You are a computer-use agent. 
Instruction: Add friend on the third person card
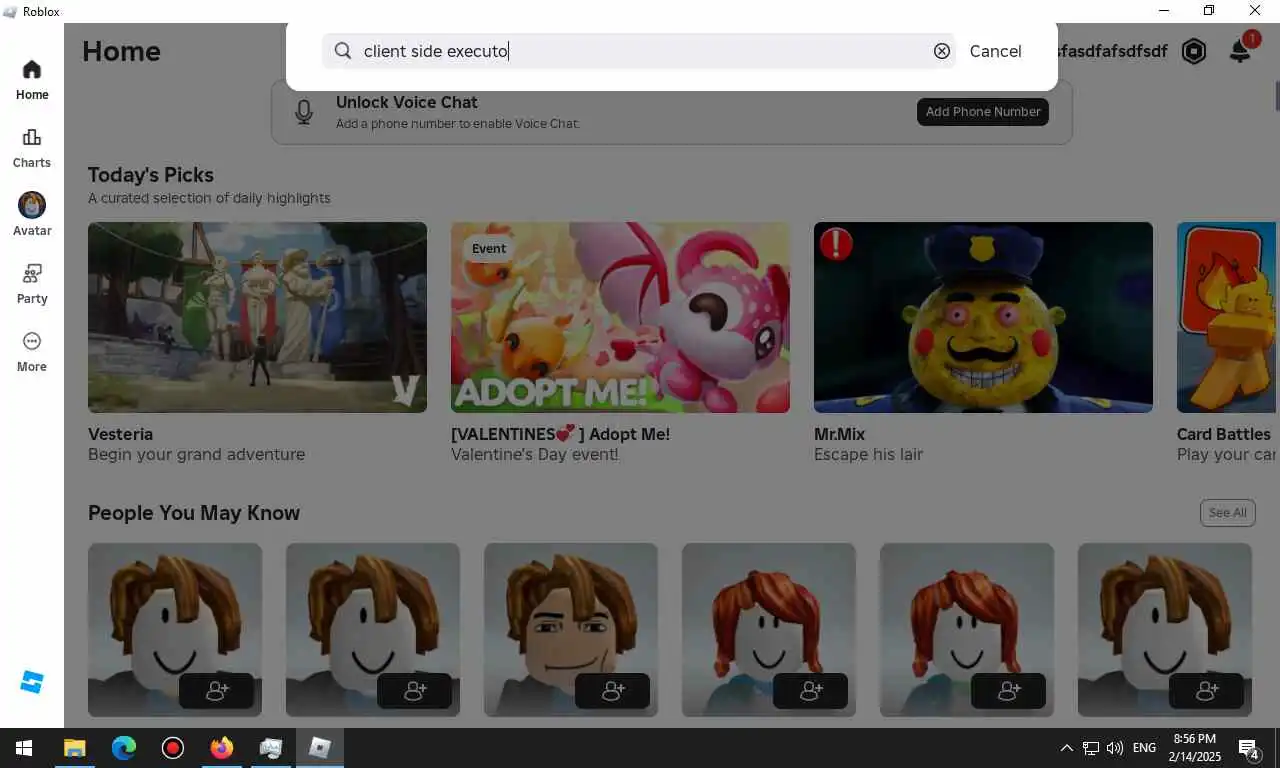tap(612, 691)
